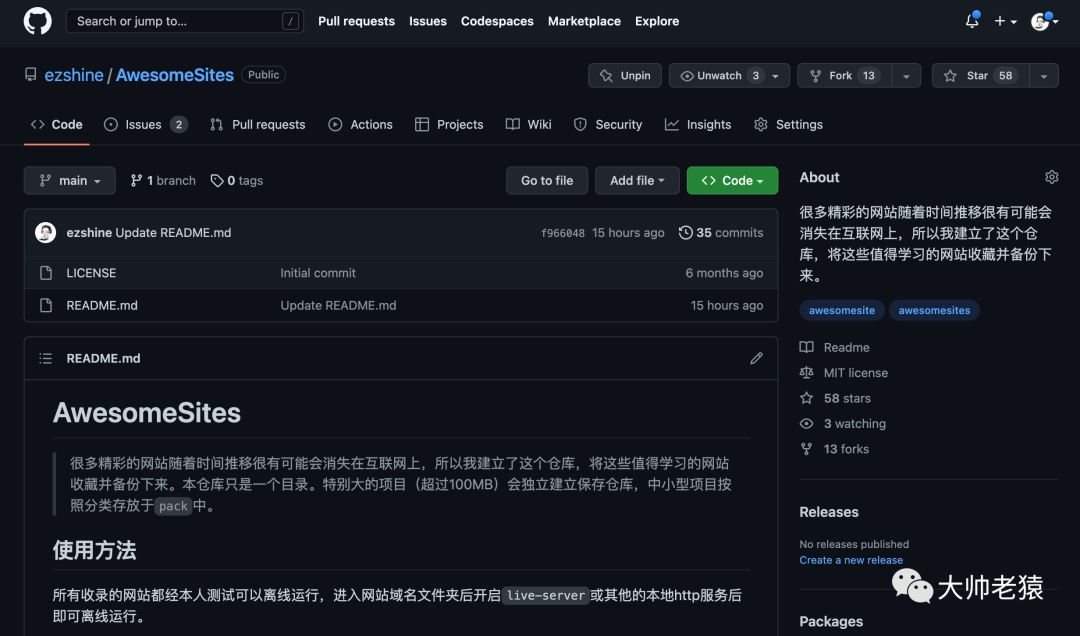Image resolution: width=1080 pixels, height=636 pixels.
Task: Open About settings gear icon
Action: pyautogui.click(x=1051, y=177)
